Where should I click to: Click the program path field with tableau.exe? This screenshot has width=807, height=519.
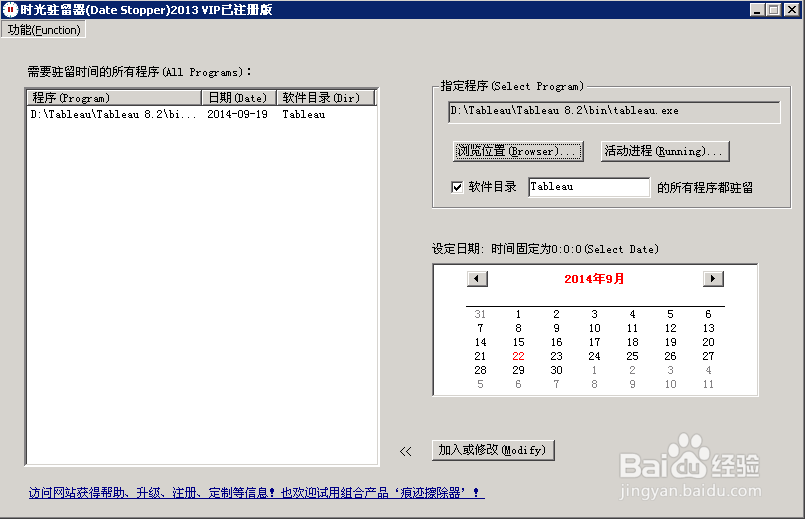click(x=615, y=111)
